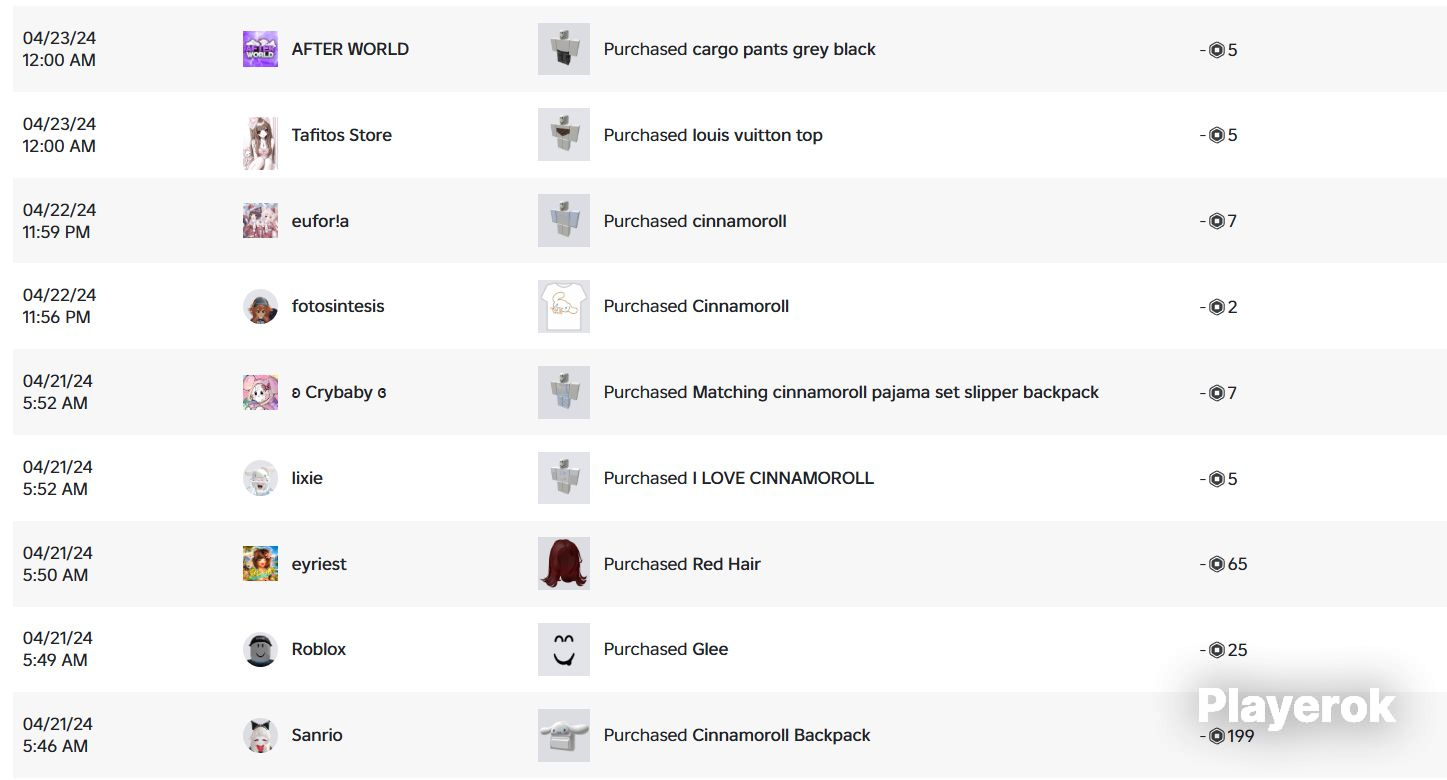Open the I LOVE CINNAMOROLL item link
This screenshot has width=1447, height=780.
pyautogui.click(x=783, y=478)
